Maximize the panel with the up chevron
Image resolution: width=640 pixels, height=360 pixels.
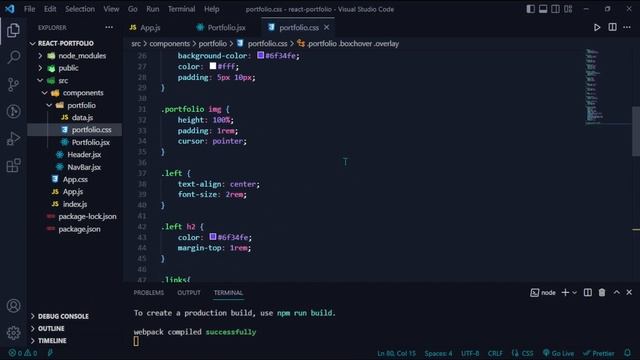point(616,292)
